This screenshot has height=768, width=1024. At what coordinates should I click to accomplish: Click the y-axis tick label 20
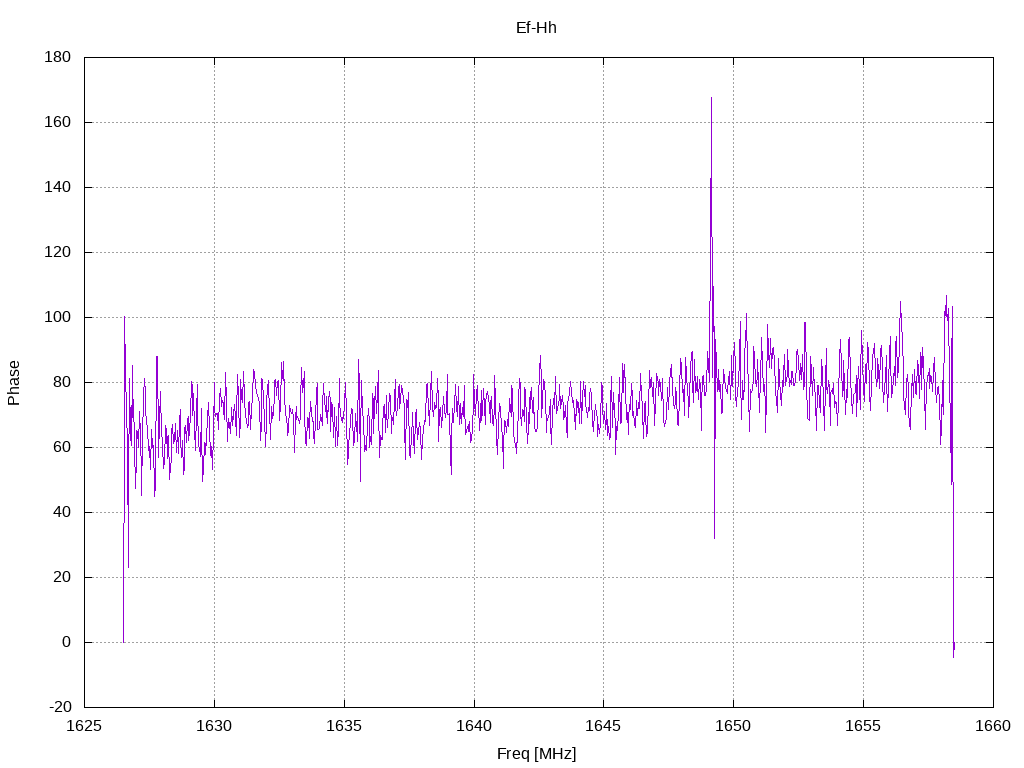62,577
